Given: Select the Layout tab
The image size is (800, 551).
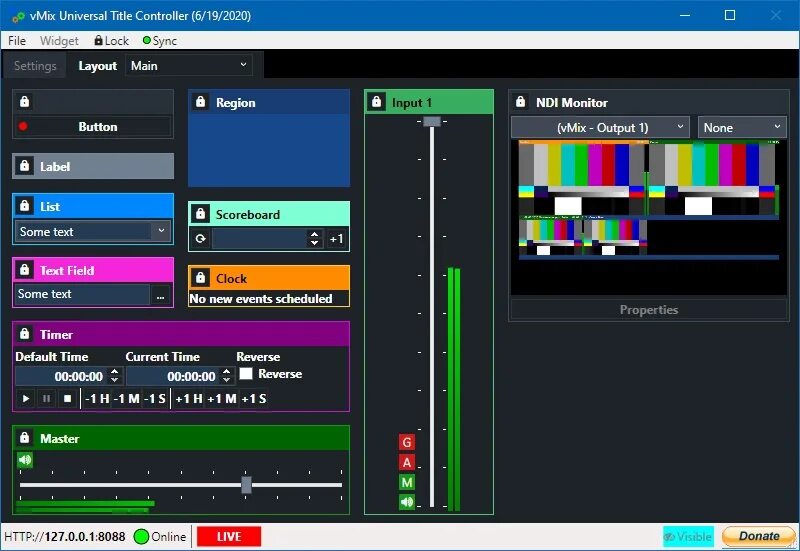Looking at the screenshot, I should coord(97,66).
